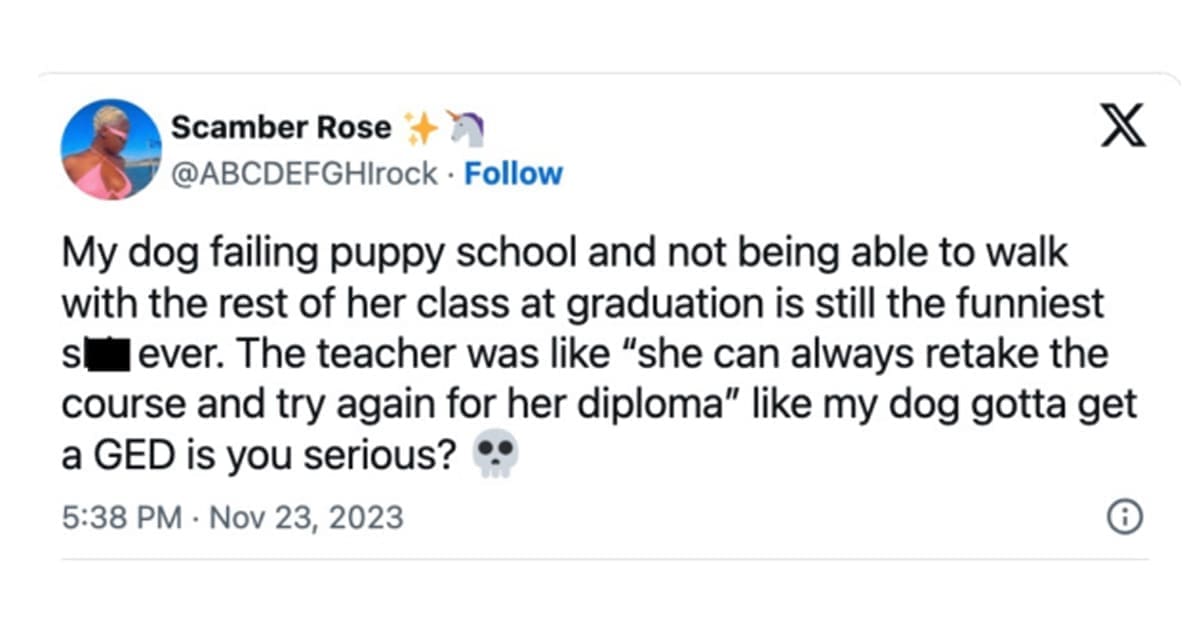Click the skull emoji ending the tweet

(495, 456)
